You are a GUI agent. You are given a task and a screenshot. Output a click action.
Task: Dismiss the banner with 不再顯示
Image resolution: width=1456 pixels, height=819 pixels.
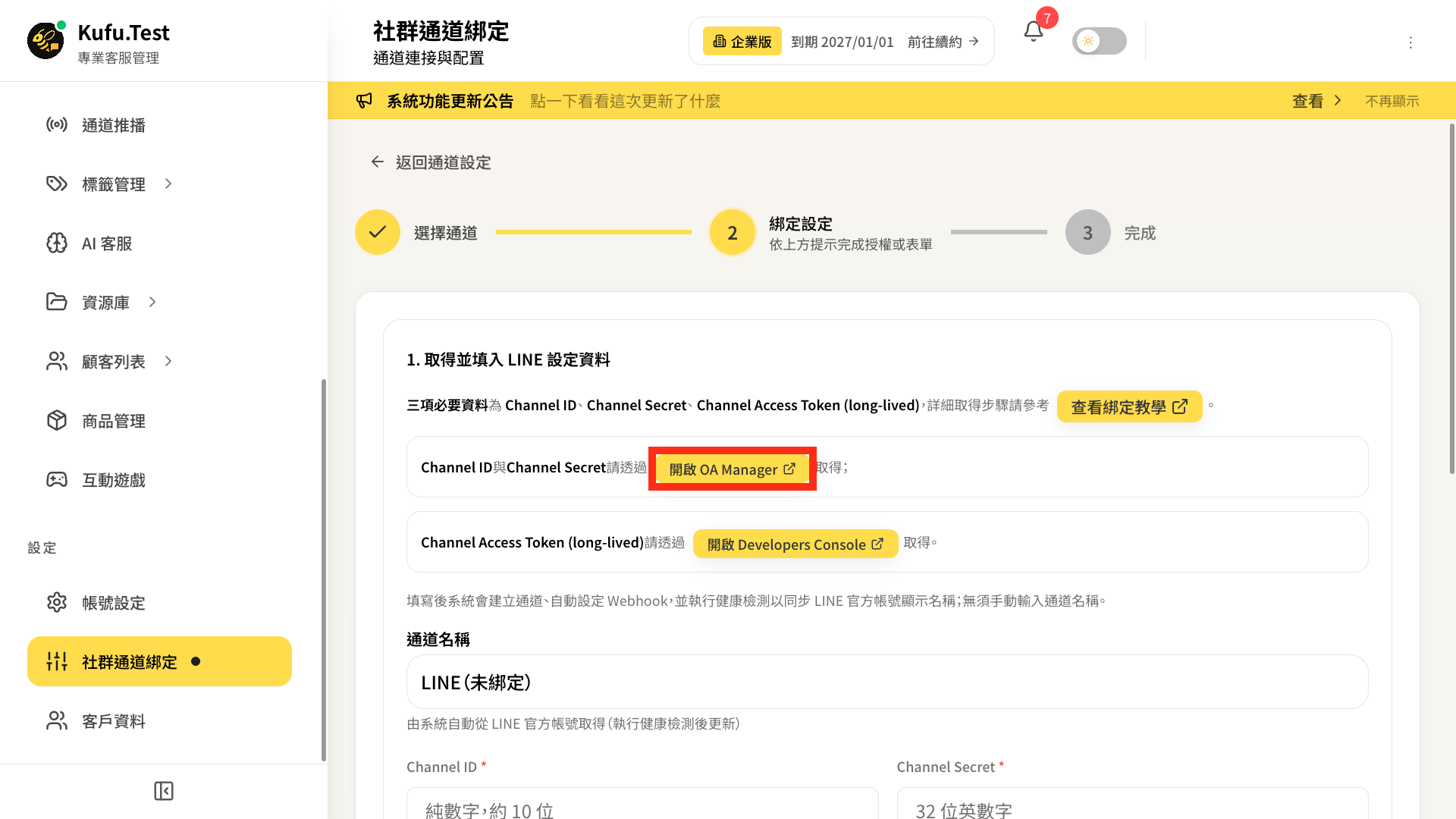click(x=1392, y=101)
